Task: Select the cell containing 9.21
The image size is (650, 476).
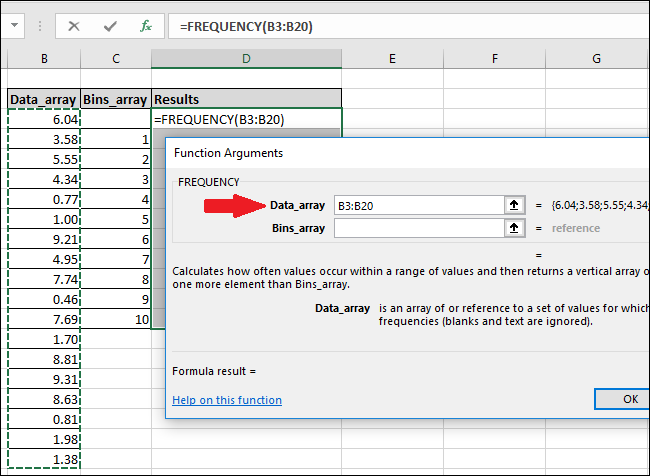Action: tap(44, 240)
